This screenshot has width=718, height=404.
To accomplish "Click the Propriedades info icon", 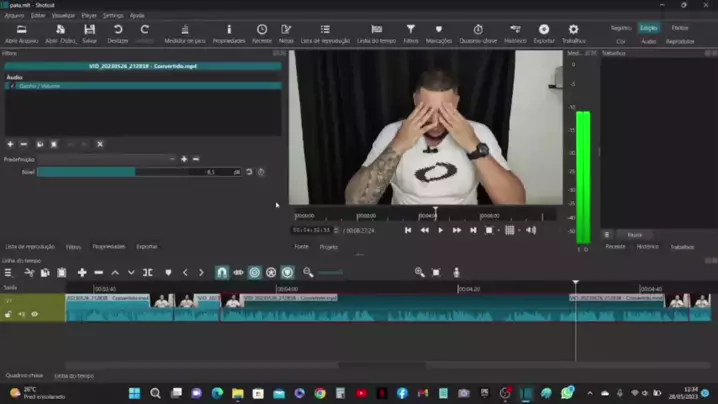I will tap(229, 34).
